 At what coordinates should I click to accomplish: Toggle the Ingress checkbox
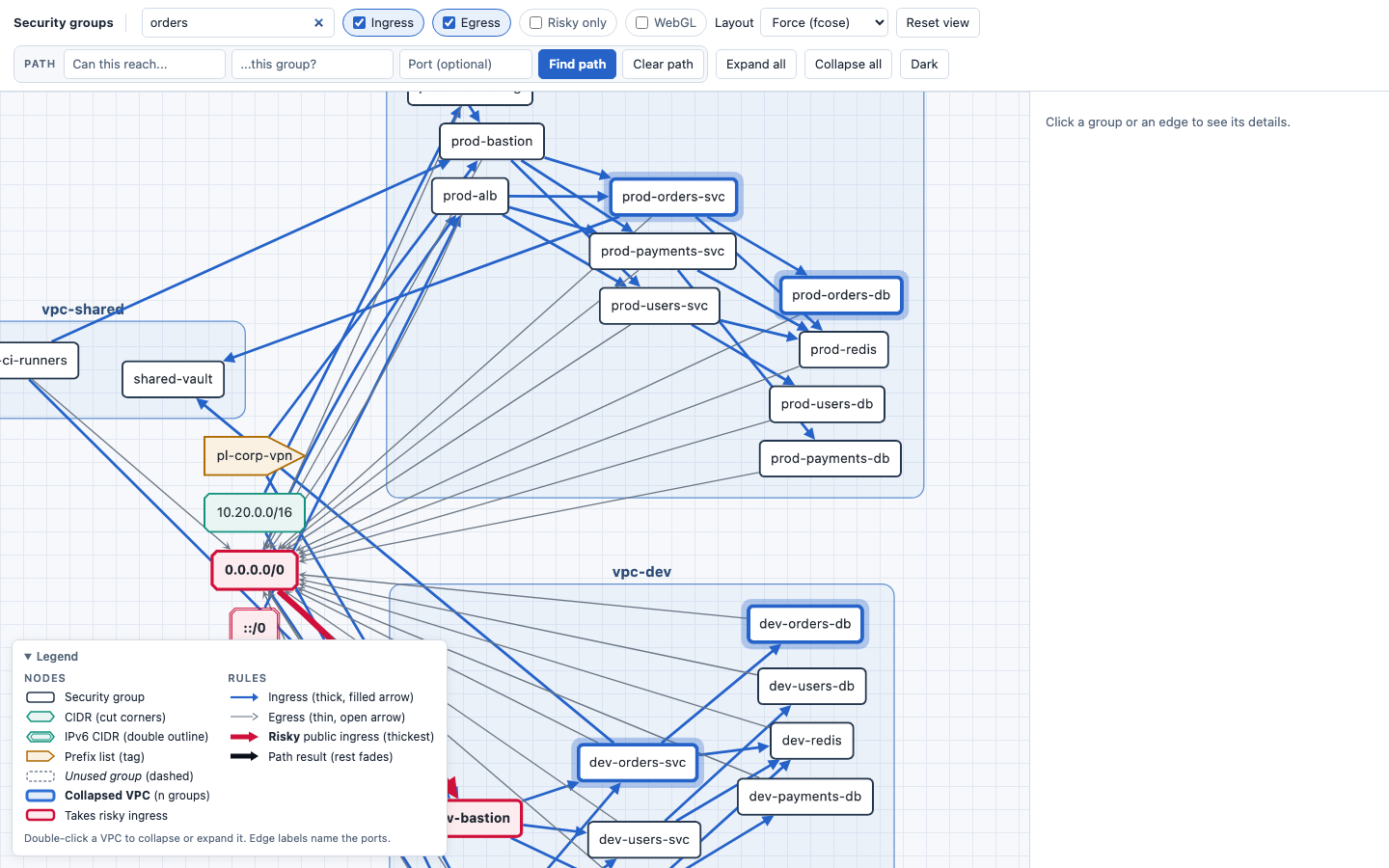[360, 23]
